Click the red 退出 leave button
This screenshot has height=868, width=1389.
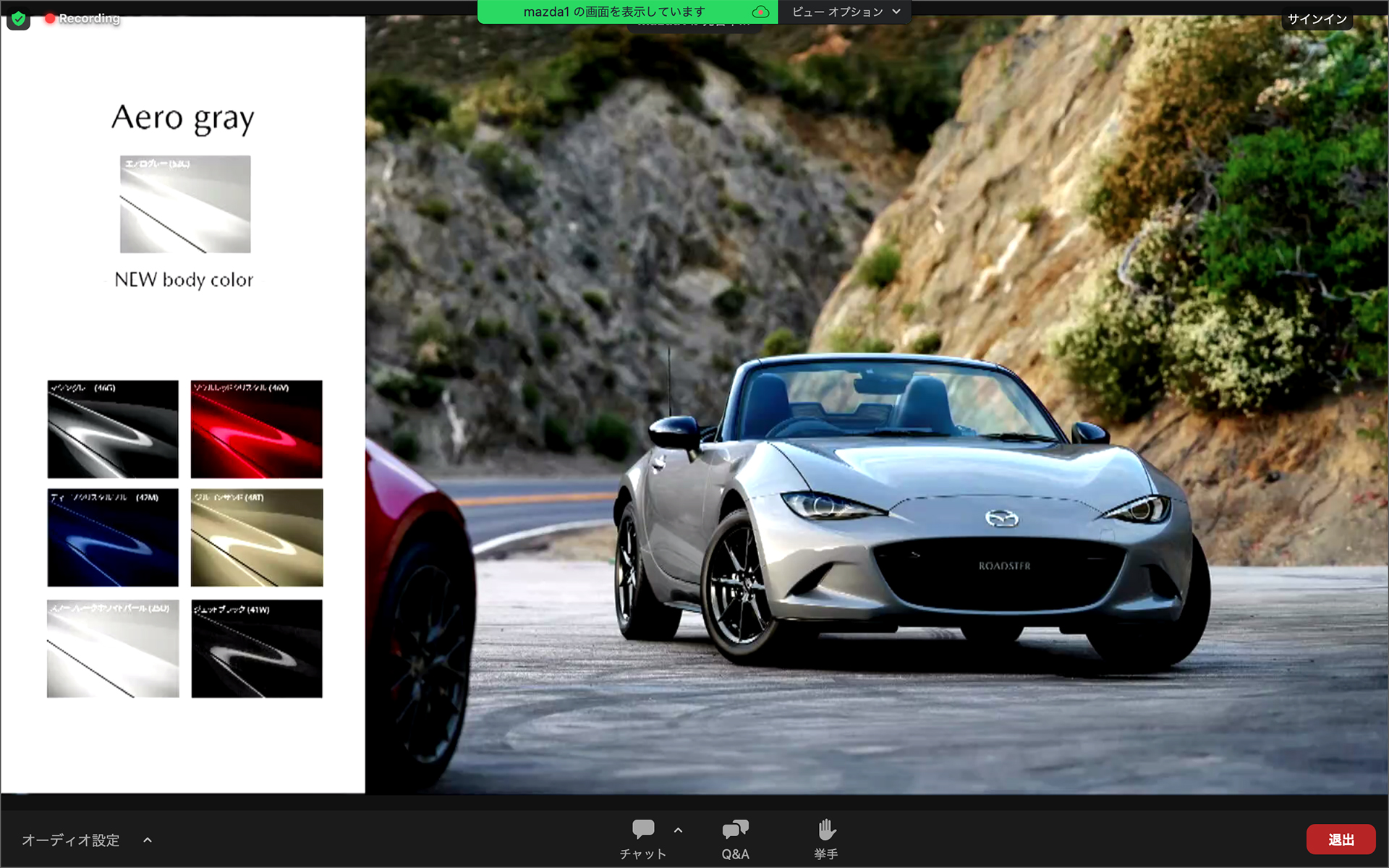(x=1341, y=840)
